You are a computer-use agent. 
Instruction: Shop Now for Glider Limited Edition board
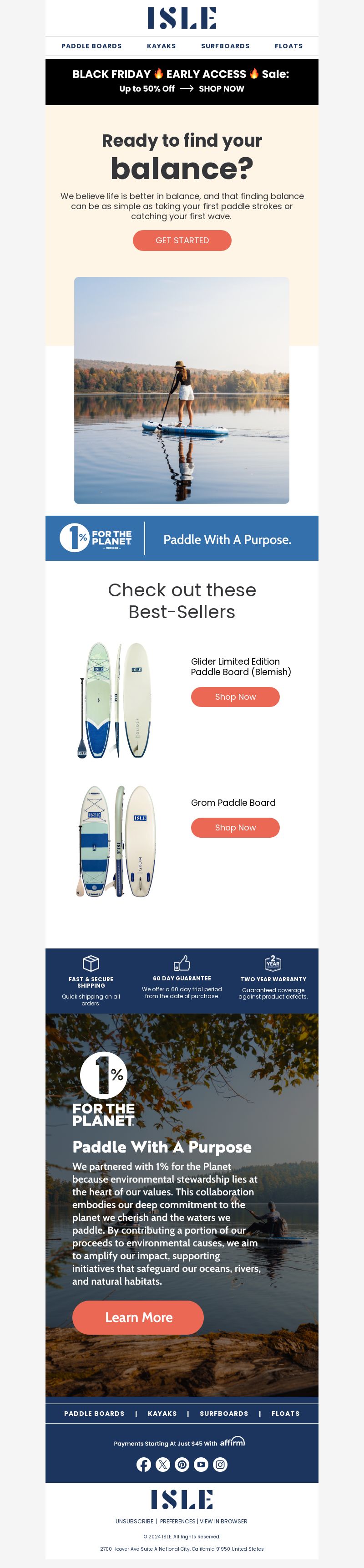point(235,697)
